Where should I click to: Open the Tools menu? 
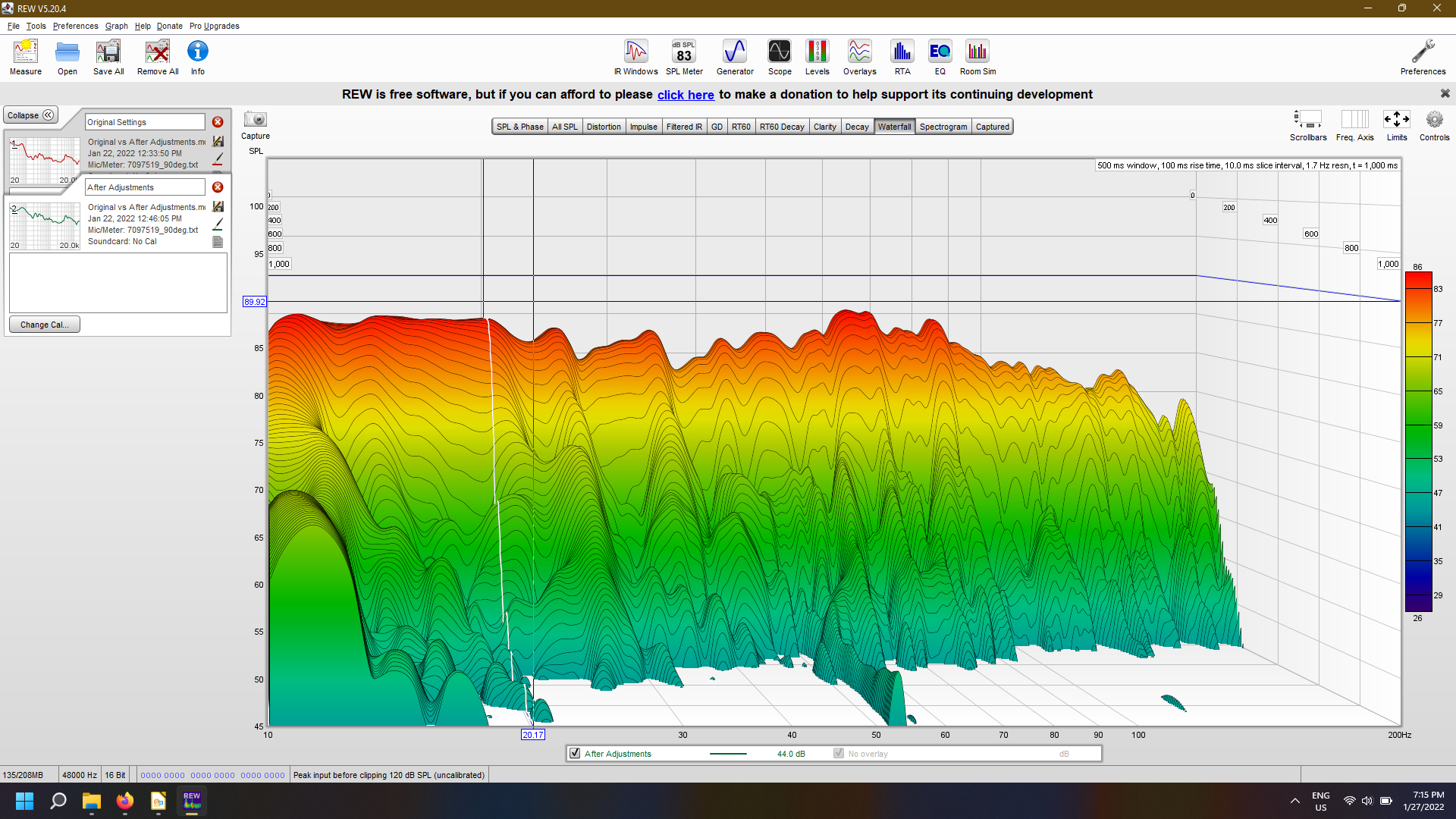coord(36,26)
